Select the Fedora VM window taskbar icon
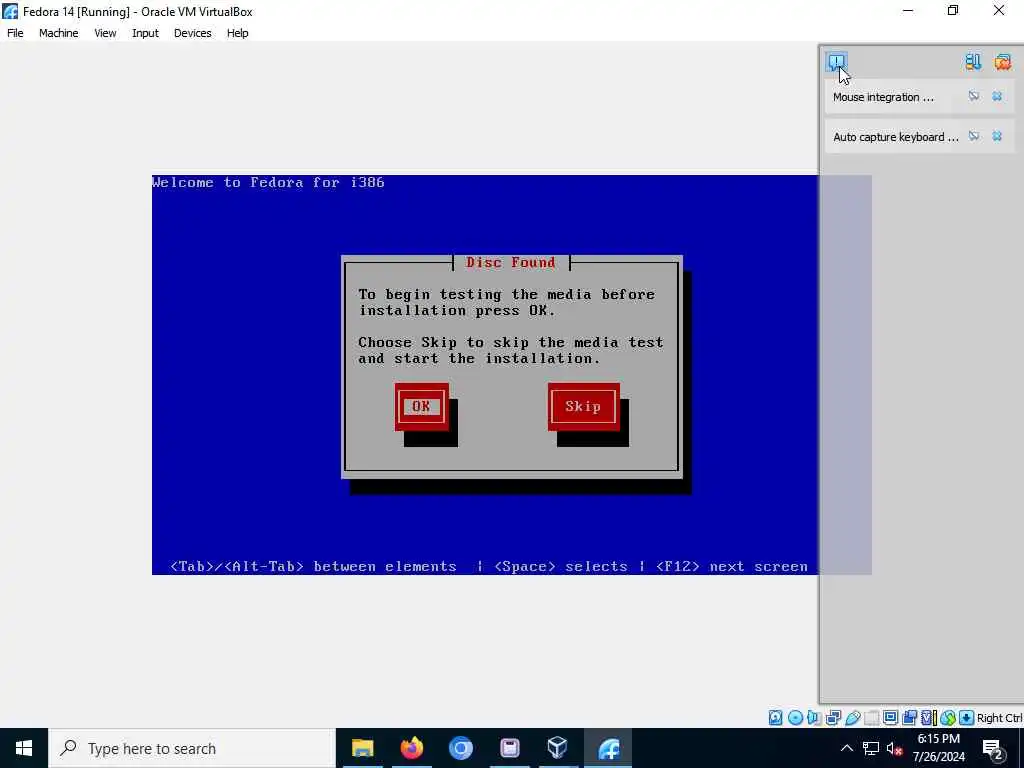1024x768 pixels. pyautogui.click(x=608, y=748)
